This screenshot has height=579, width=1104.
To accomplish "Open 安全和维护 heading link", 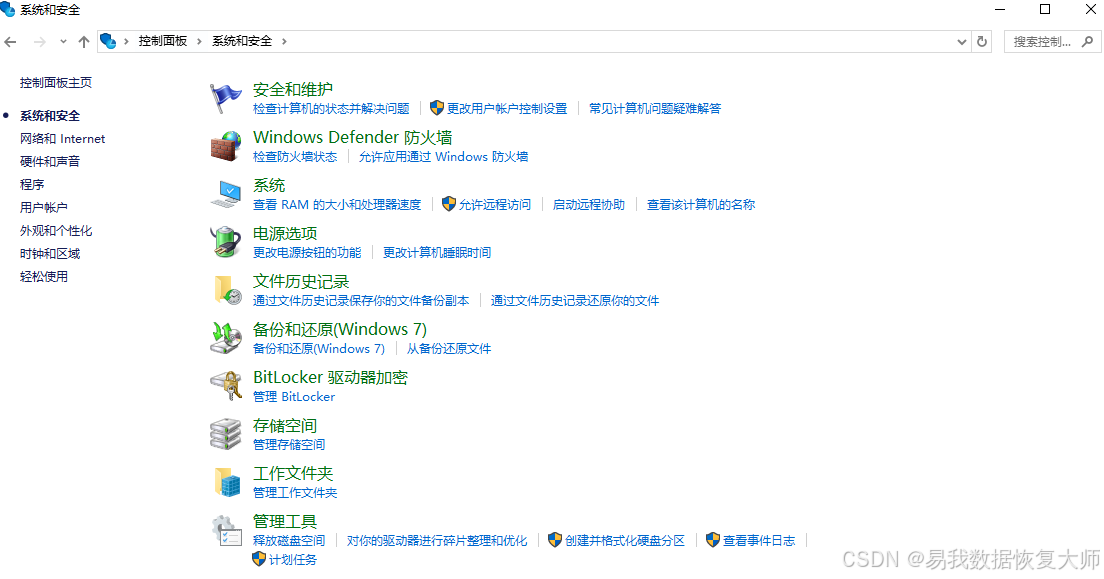I will [293, 89].
